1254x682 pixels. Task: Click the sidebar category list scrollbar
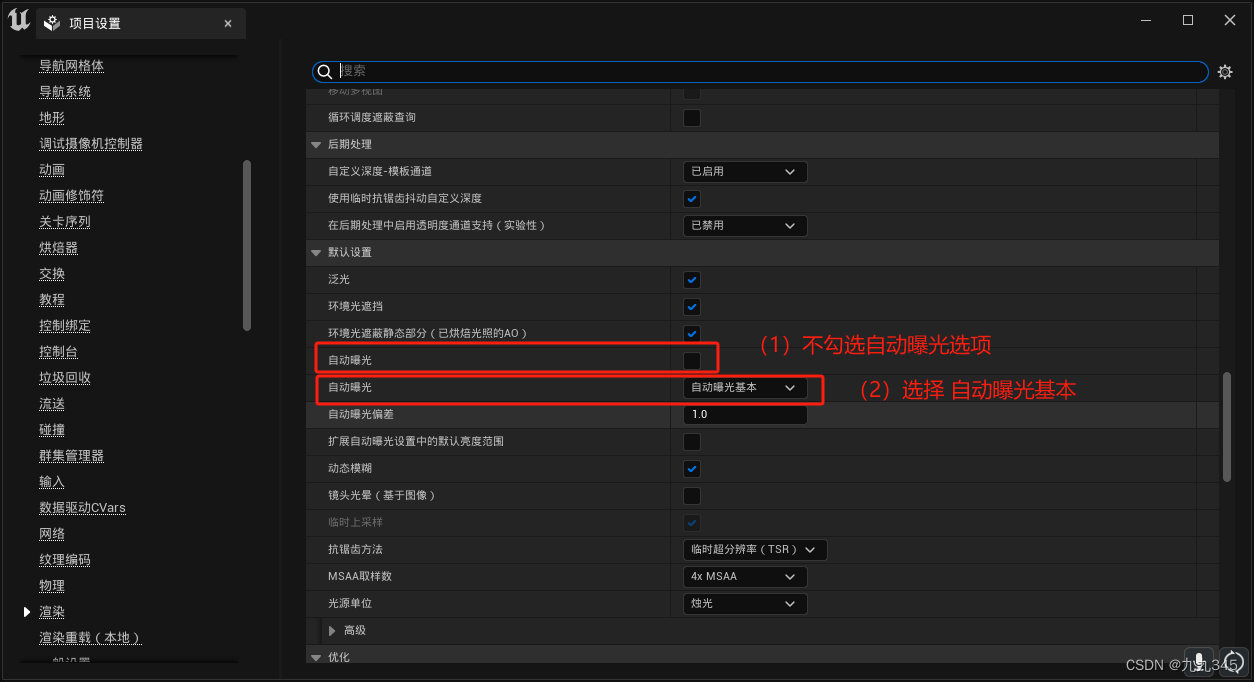click(x=247, y=245)
